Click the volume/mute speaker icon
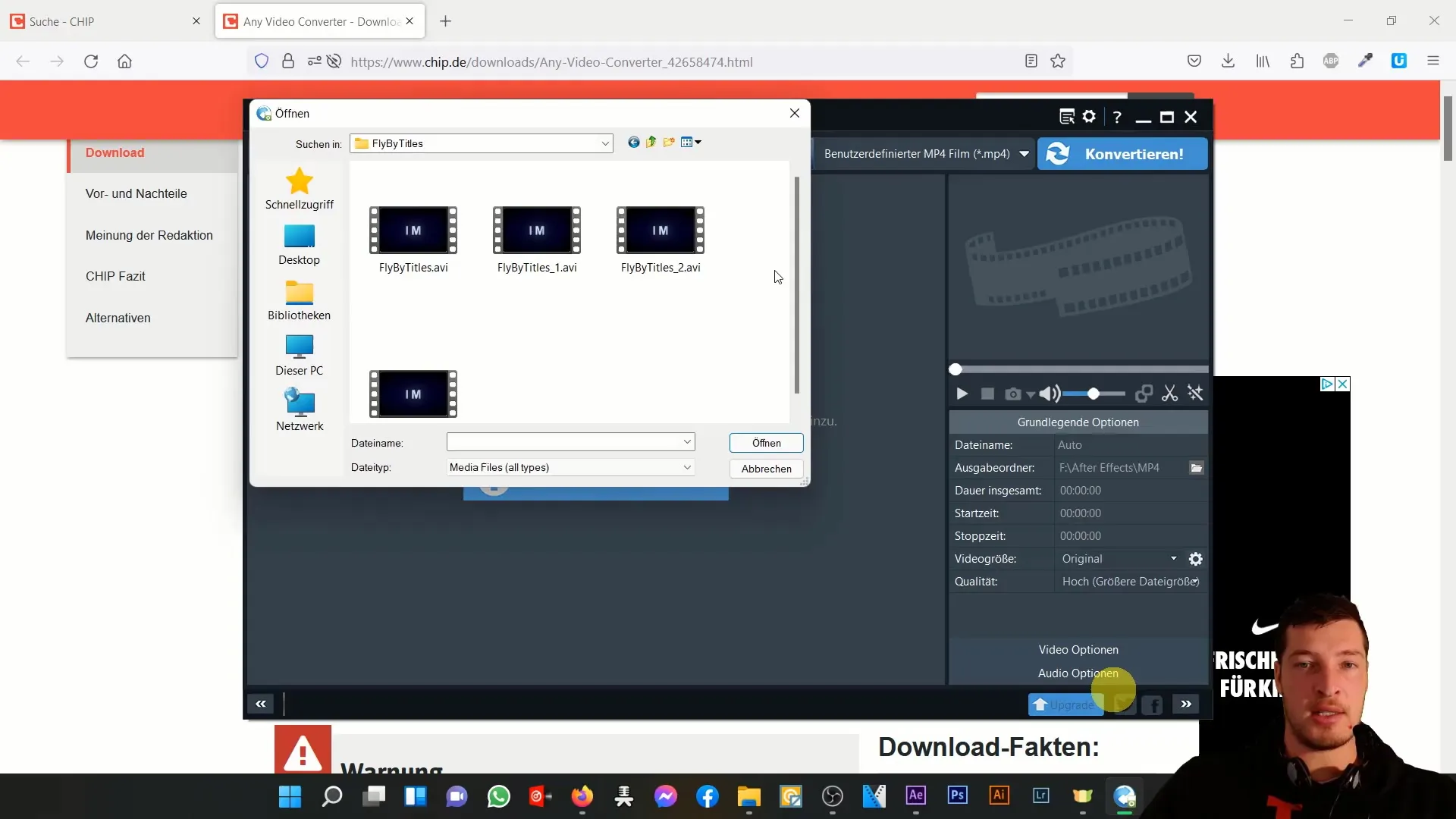The width and height of the screenshot is (1456, 819). tap(1049, 393)
